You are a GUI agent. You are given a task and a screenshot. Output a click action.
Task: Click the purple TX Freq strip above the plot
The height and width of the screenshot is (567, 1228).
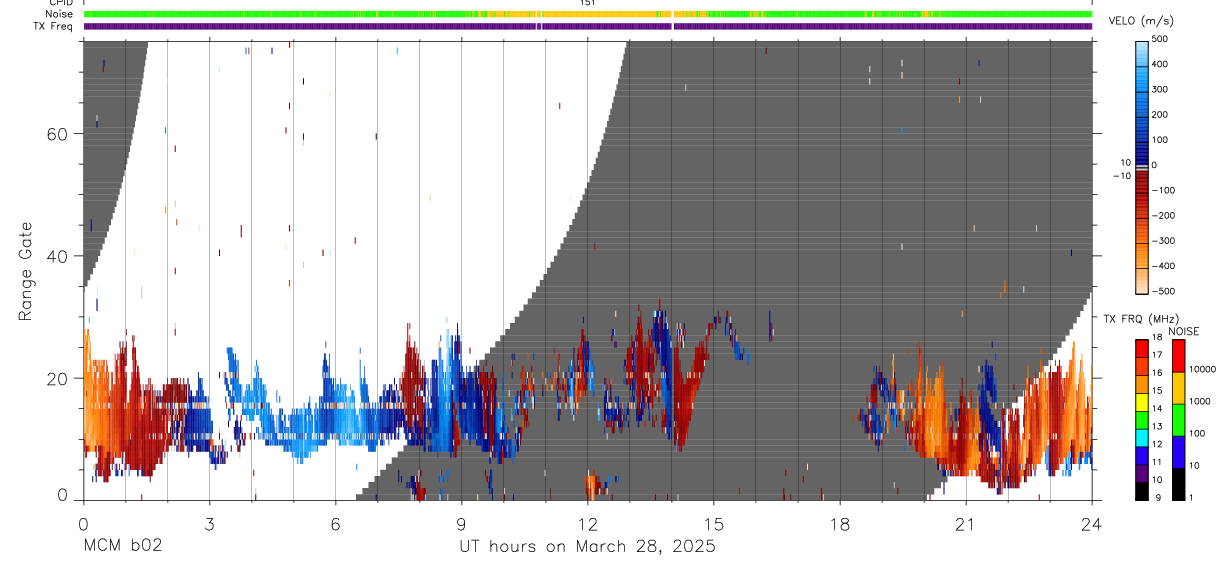pyautogui.click(x=588, y=26)
